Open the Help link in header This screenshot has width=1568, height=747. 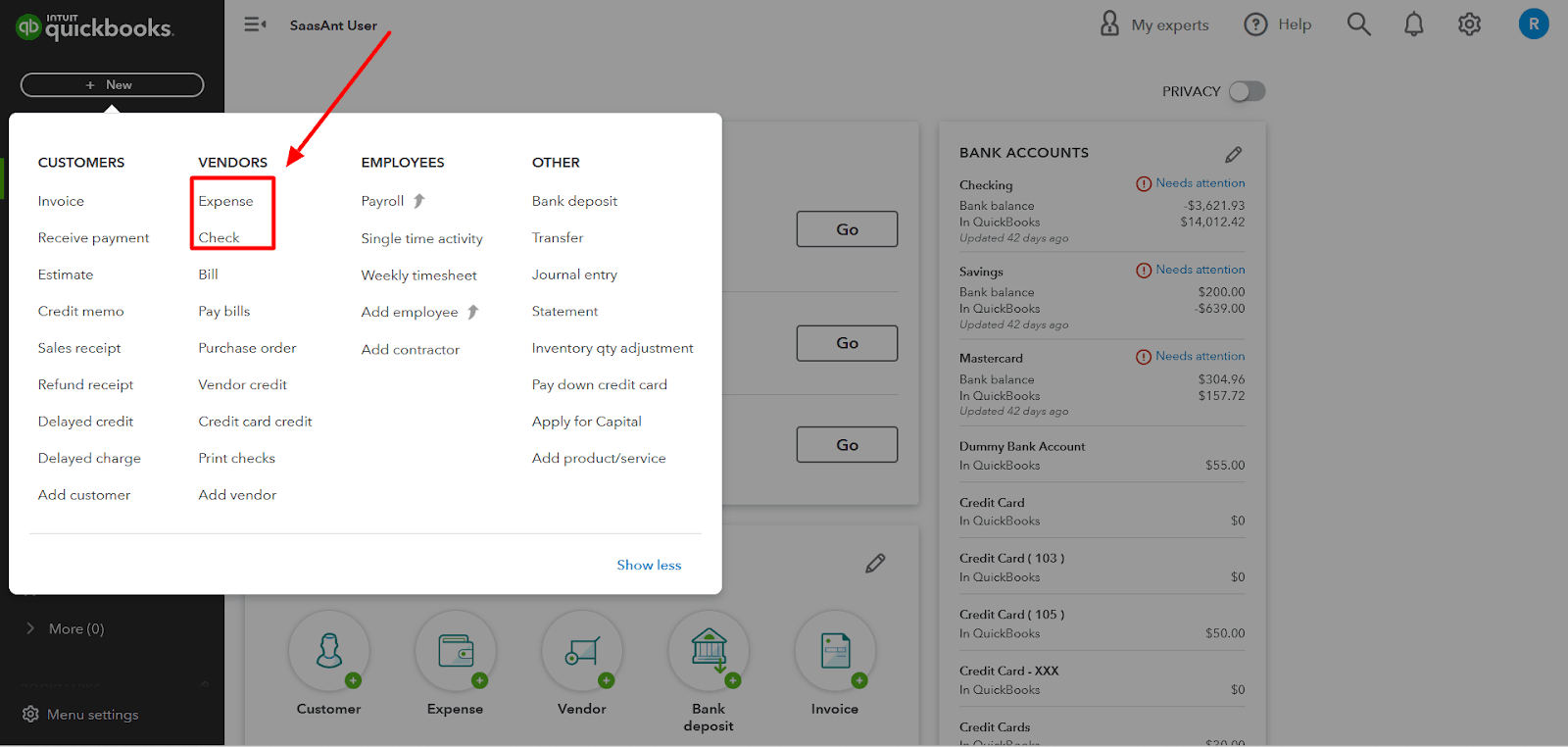tap(1278, 25)
